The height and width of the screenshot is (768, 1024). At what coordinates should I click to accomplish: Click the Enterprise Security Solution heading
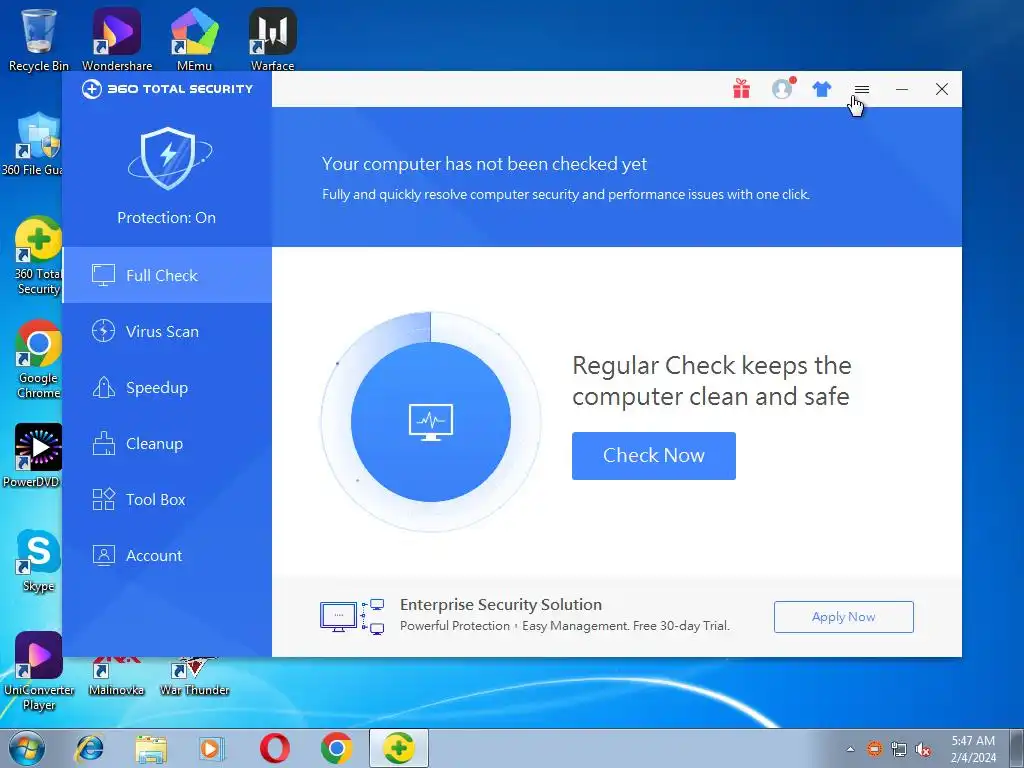(501, 605)
